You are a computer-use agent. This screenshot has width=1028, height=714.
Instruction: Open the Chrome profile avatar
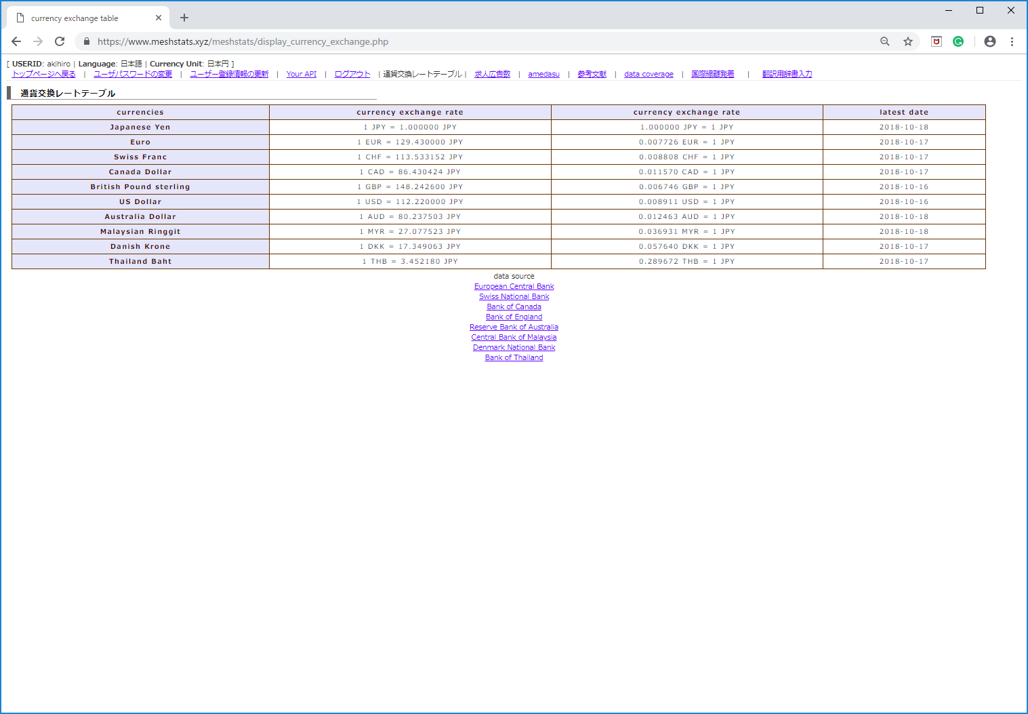990,42
